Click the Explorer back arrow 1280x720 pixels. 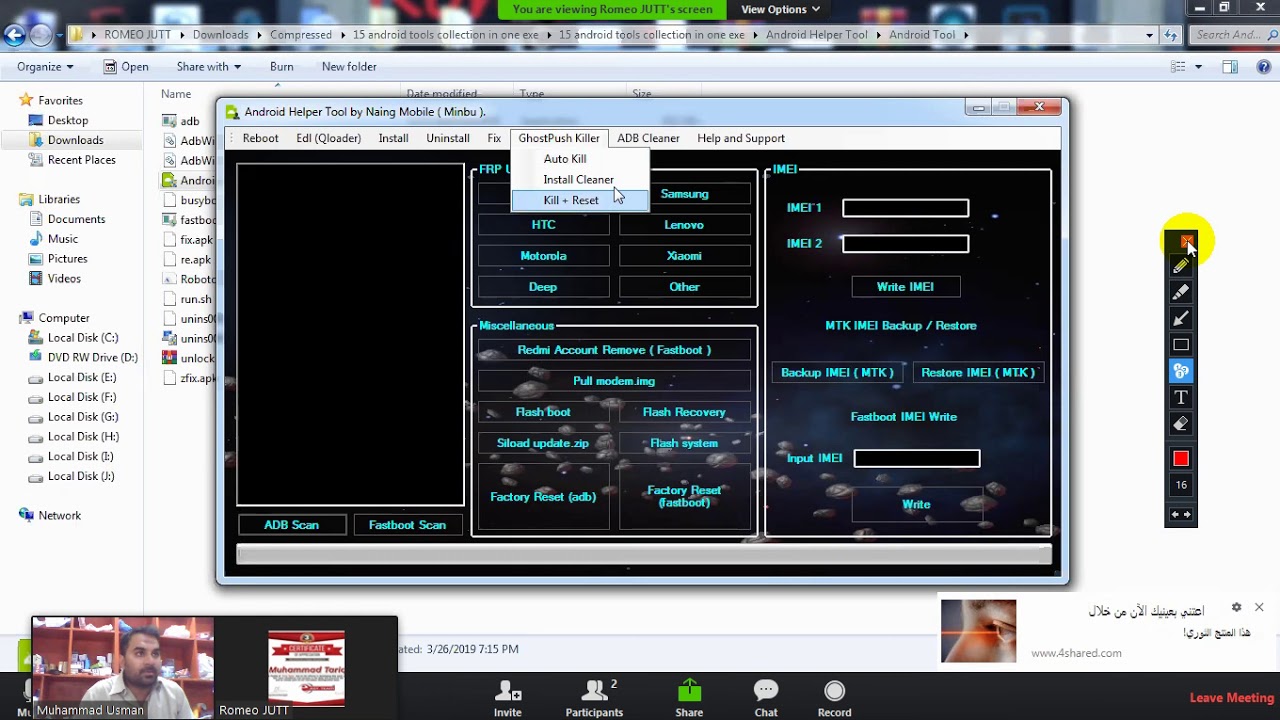click(x=13, y=35)
